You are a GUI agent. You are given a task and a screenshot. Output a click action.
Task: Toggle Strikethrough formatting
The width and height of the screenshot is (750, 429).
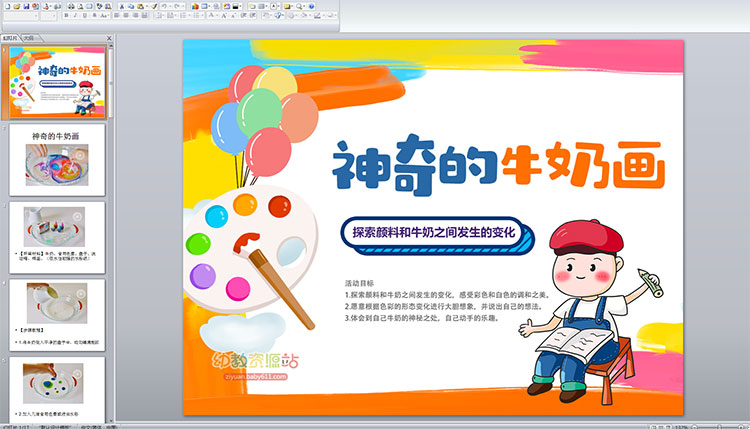click(94, 15)
